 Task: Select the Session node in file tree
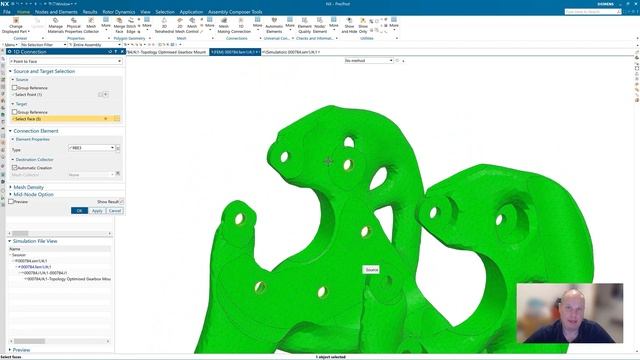click(x=18, y=255)
